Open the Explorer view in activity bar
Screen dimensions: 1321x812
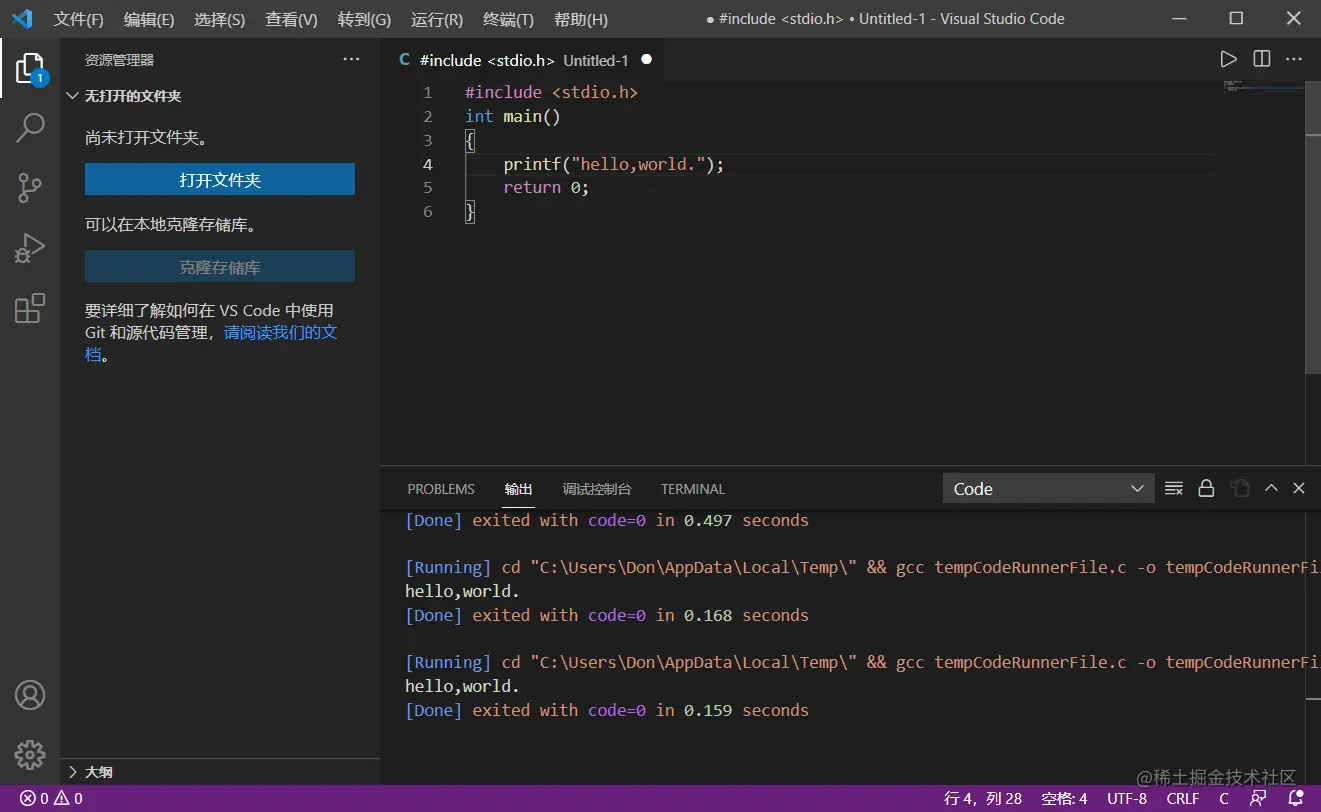click(x=30, y=68)
